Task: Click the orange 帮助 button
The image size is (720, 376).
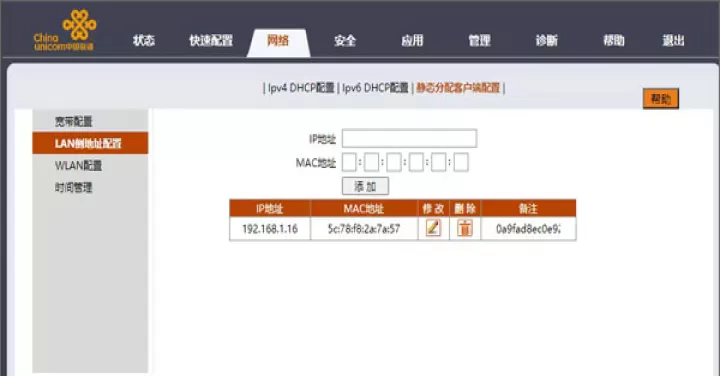Action: tap(661, 98)
